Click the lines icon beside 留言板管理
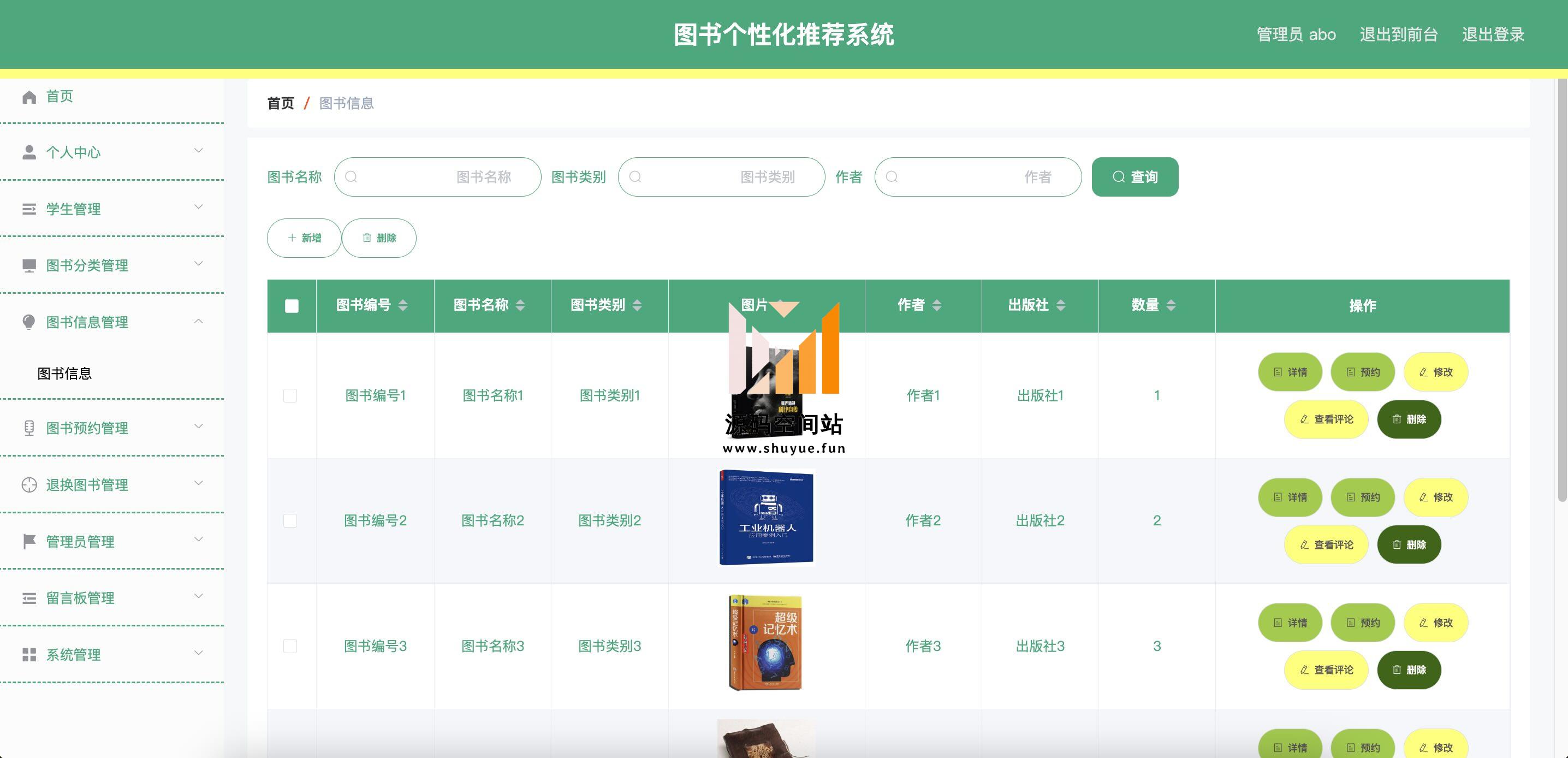Screen dimensions: 1568x758 [29, 598]
